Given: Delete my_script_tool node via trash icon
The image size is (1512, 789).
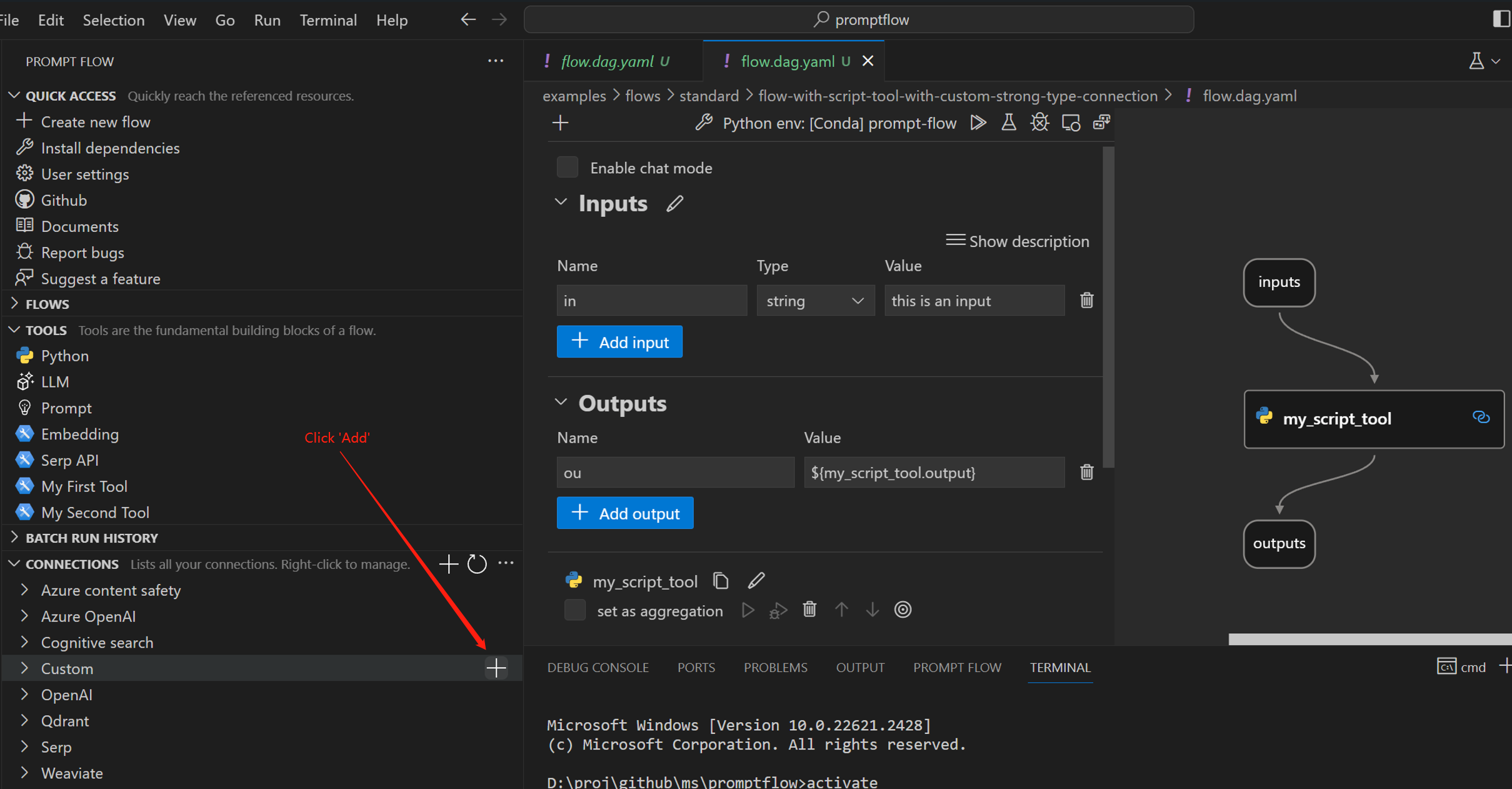Looking at the screenshot, I should click(809, 610).
